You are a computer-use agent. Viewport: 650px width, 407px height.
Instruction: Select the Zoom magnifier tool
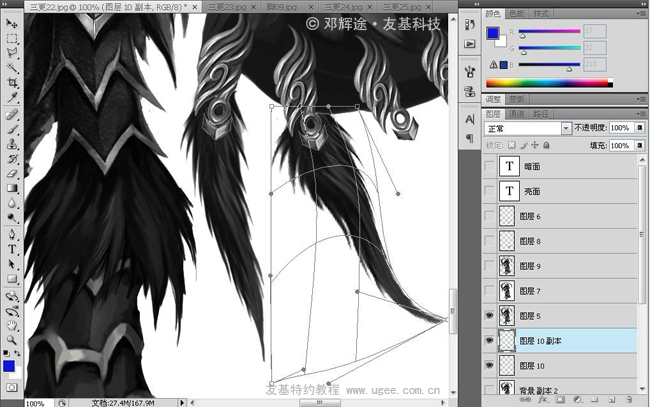12,340
